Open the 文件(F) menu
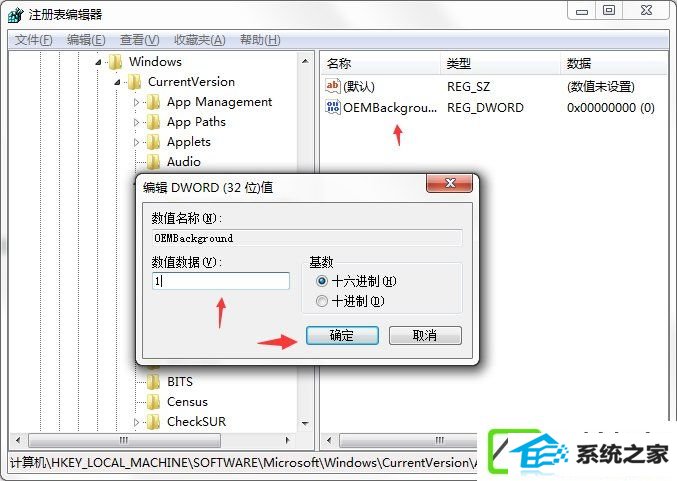This screenshot has height=481, width=677. tap(34, 40)
